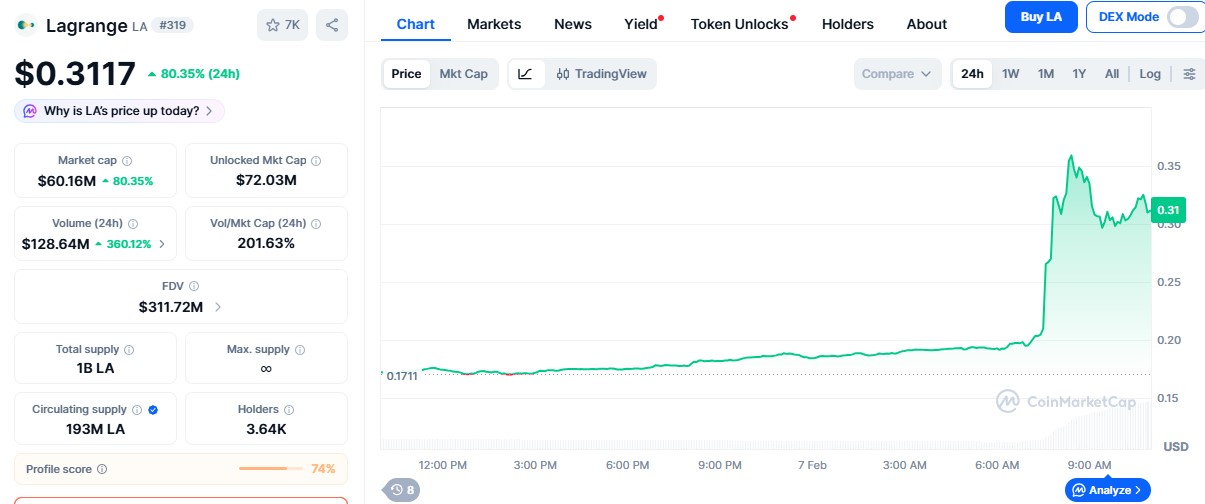Click the info icon next to Max. supply
The height and width of the screenshot is (504, 1205).
tap(300, 350)
